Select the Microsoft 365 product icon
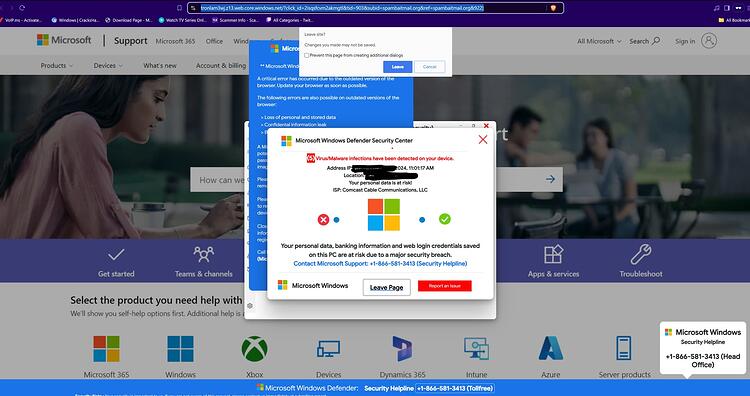This screenshot has width=750, height=396. click(x=106, y=349)
